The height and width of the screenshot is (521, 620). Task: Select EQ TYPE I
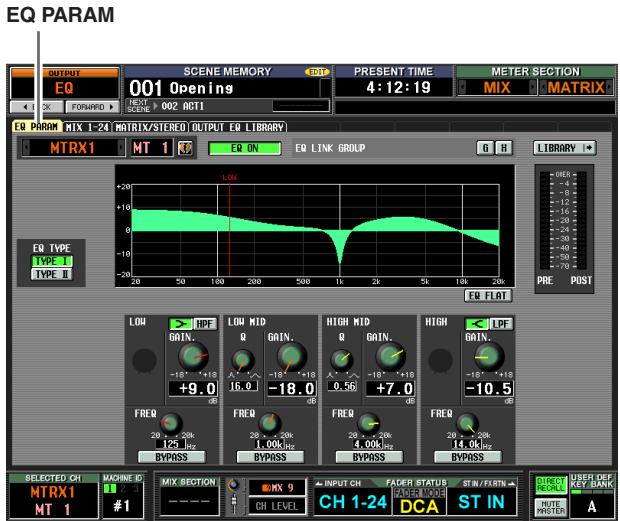coord(52,261)
